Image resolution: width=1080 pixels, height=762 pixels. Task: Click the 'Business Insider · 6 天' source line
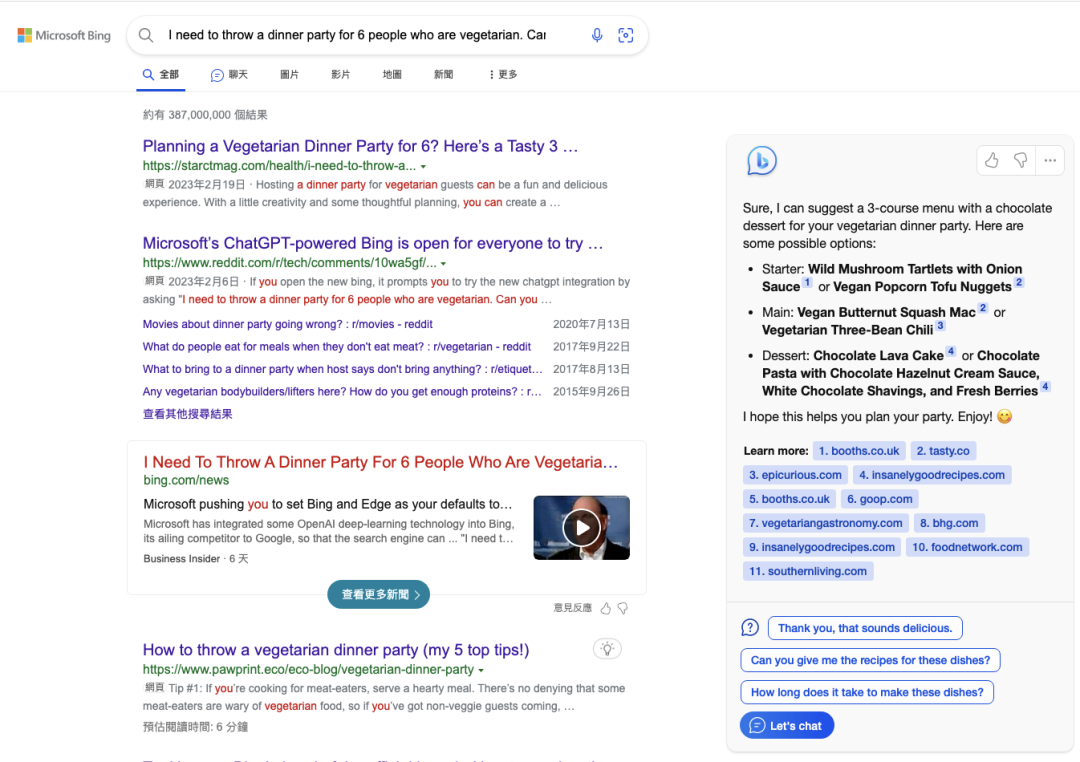tap(196, 559)
